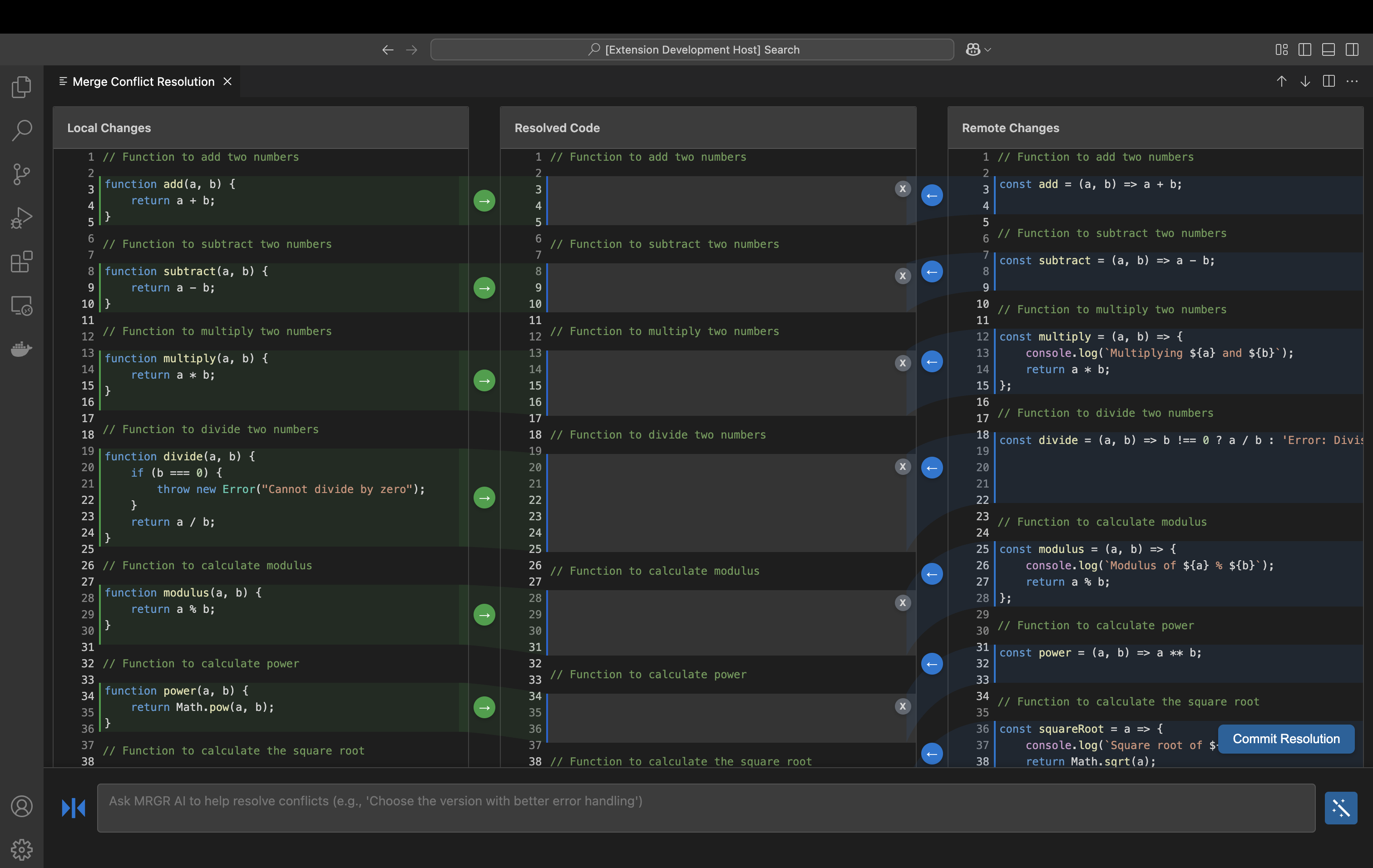Accept remote multiply arrow function with blue arrow

(x=932, y=361)
